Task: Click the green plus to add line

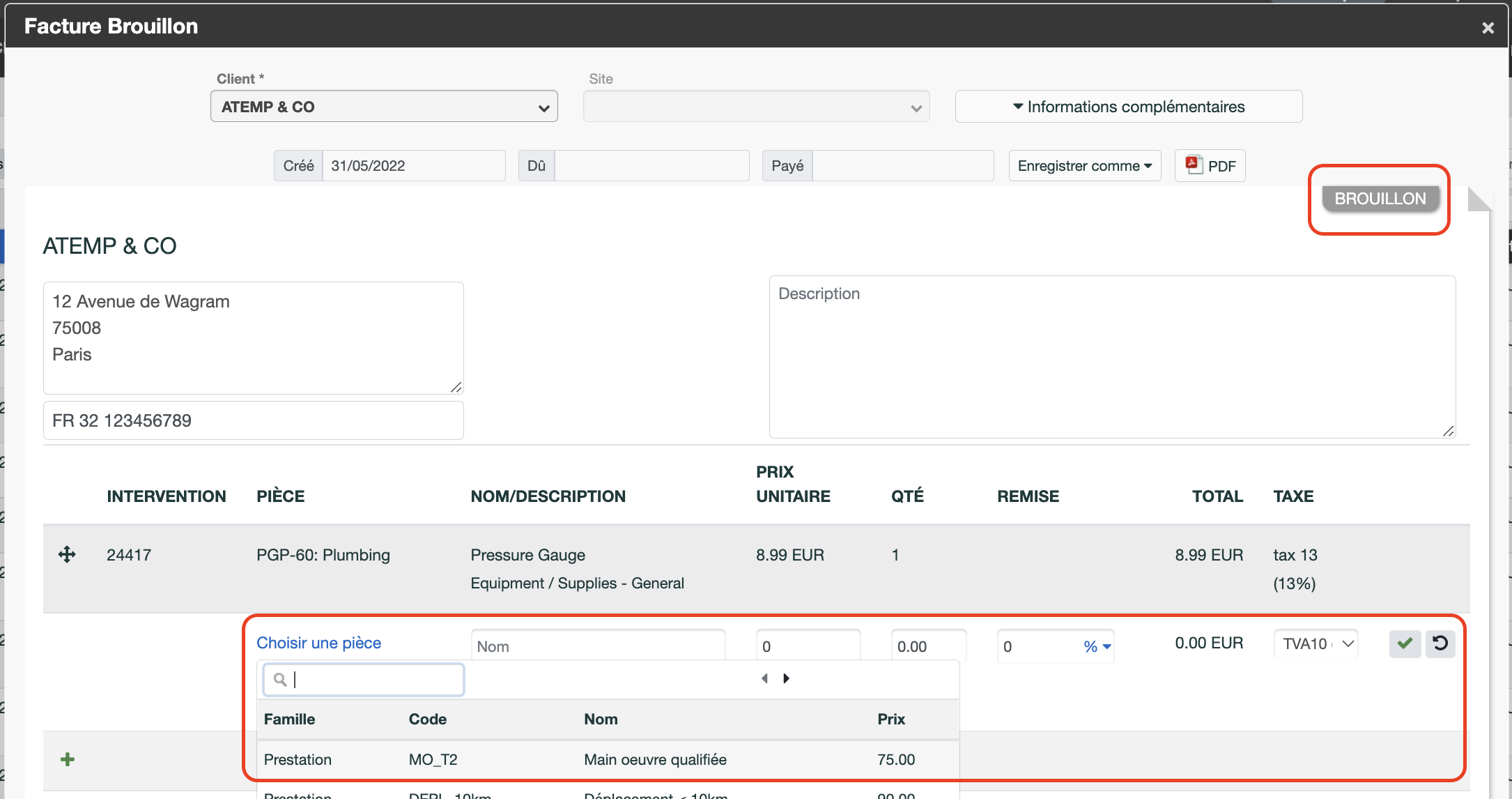Action: click(x=68, y=759)
